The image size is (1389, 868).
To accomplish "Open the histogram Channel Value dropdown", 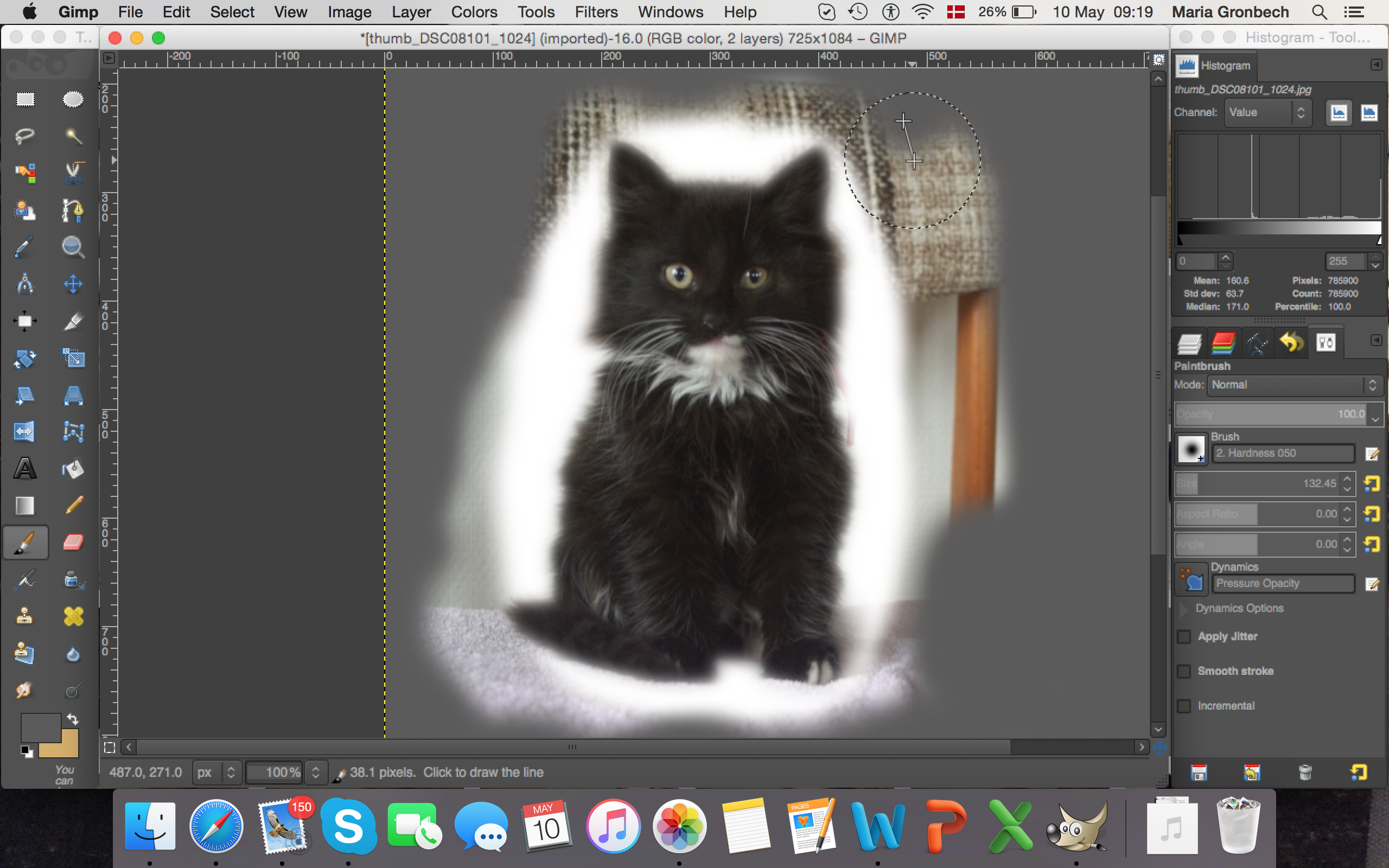I will pyautogui.click(x=1267, y=112).
